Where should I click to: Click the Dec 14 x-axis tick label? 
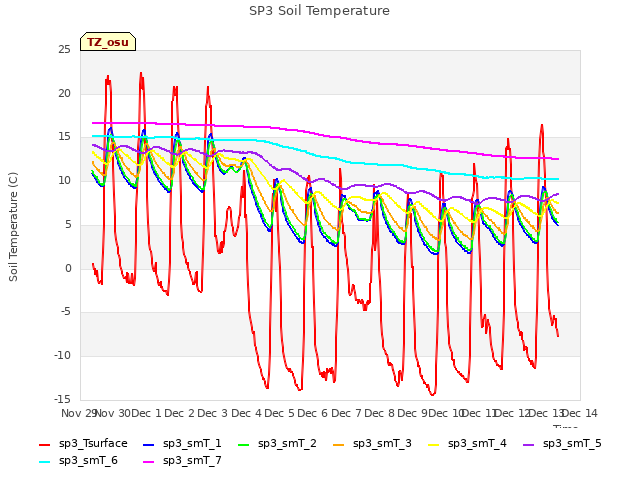point(580,413)
